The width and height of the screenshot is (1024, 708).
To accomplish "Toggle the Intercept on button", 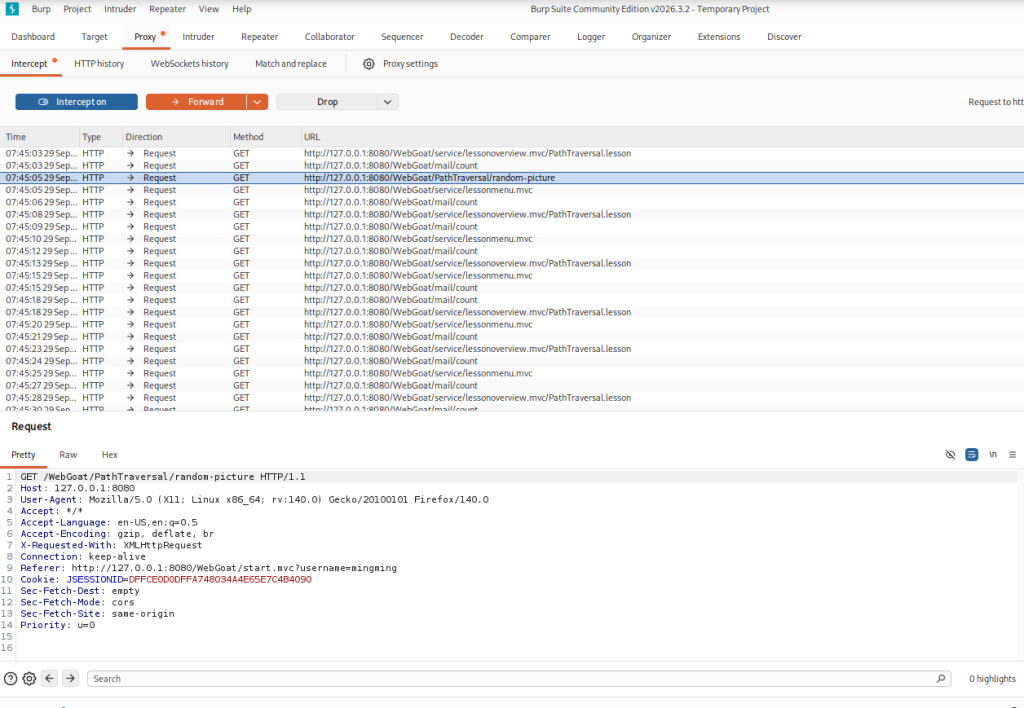I will pos(76,102).
